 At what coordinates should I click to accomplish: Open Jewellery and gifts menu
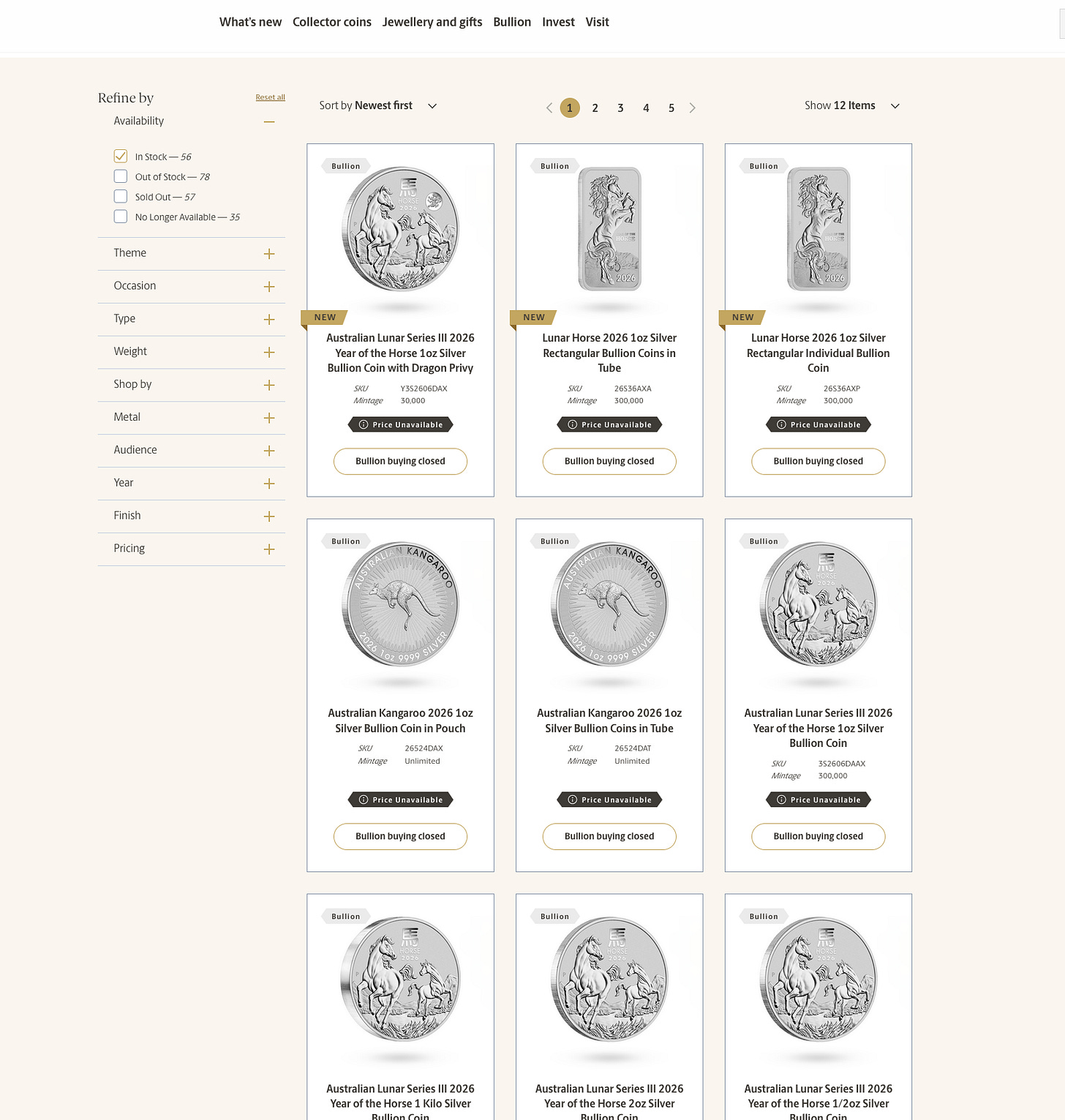pyautogui.click(x=432, y=22)
